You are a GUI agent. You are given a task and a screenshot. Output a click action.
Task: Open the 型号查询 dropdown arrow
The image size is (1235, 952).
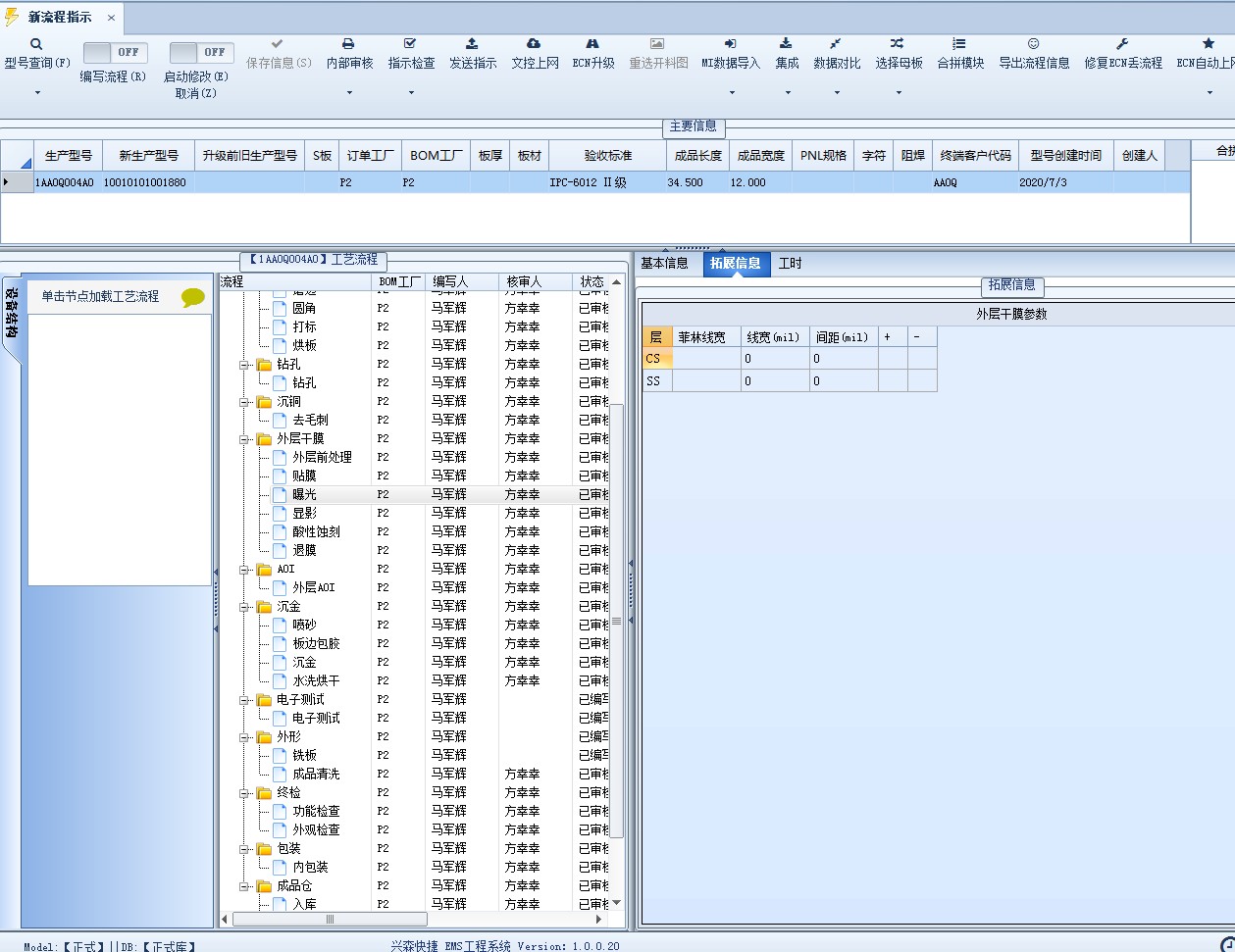pyautogui.click(x=37, y=93)
